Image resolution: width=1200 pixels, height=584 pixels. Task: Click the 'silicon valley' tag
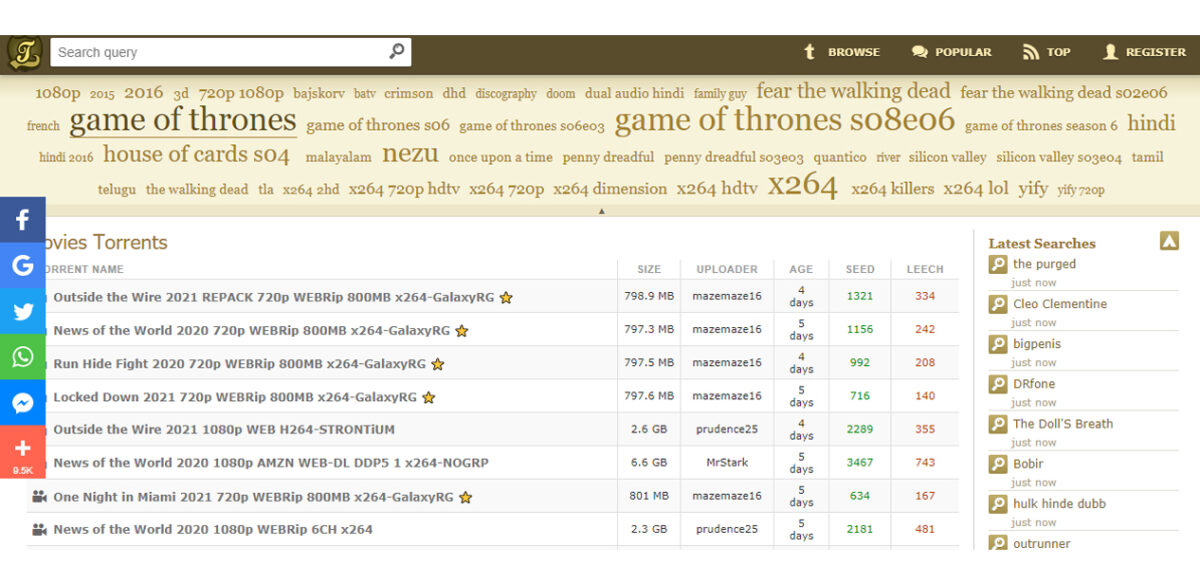(948, 157)
